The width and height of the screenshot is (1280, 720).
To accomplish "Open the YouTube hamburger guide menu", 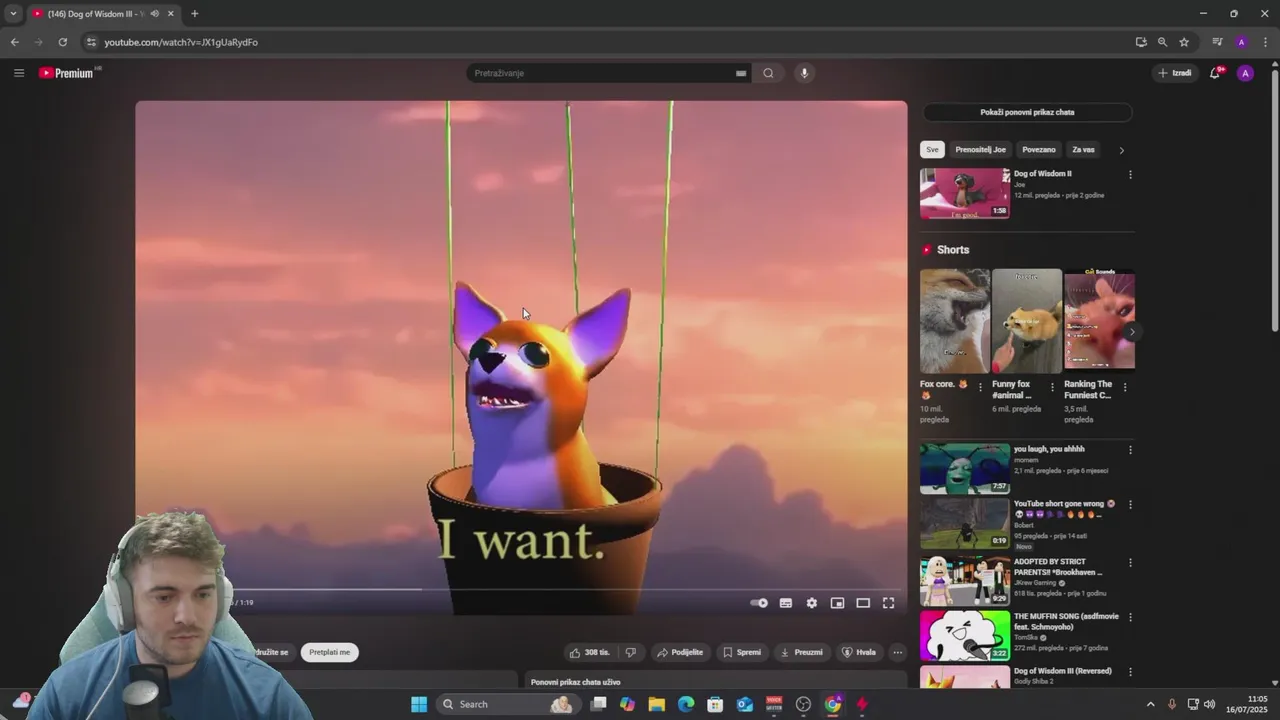I will (x=18, y=73).
